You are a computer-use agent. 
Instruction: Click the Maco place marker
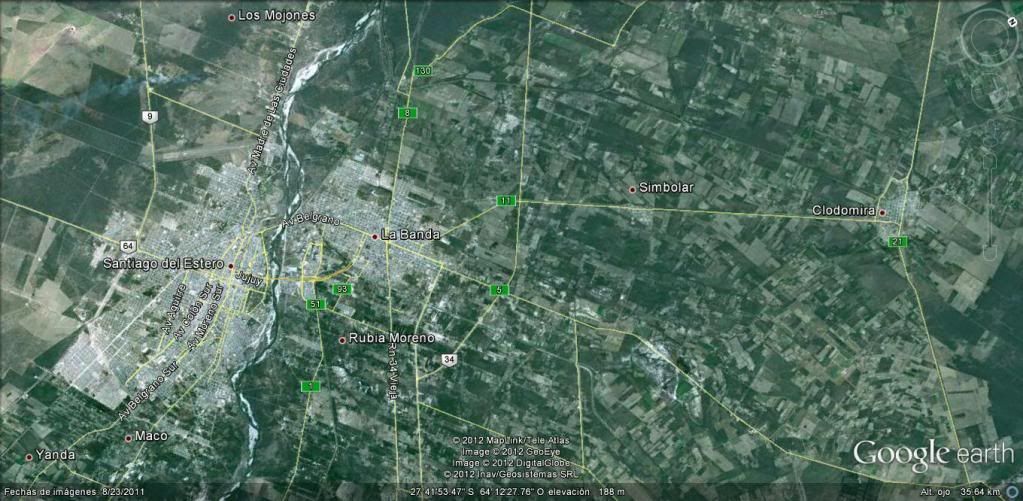click(128, 438)
